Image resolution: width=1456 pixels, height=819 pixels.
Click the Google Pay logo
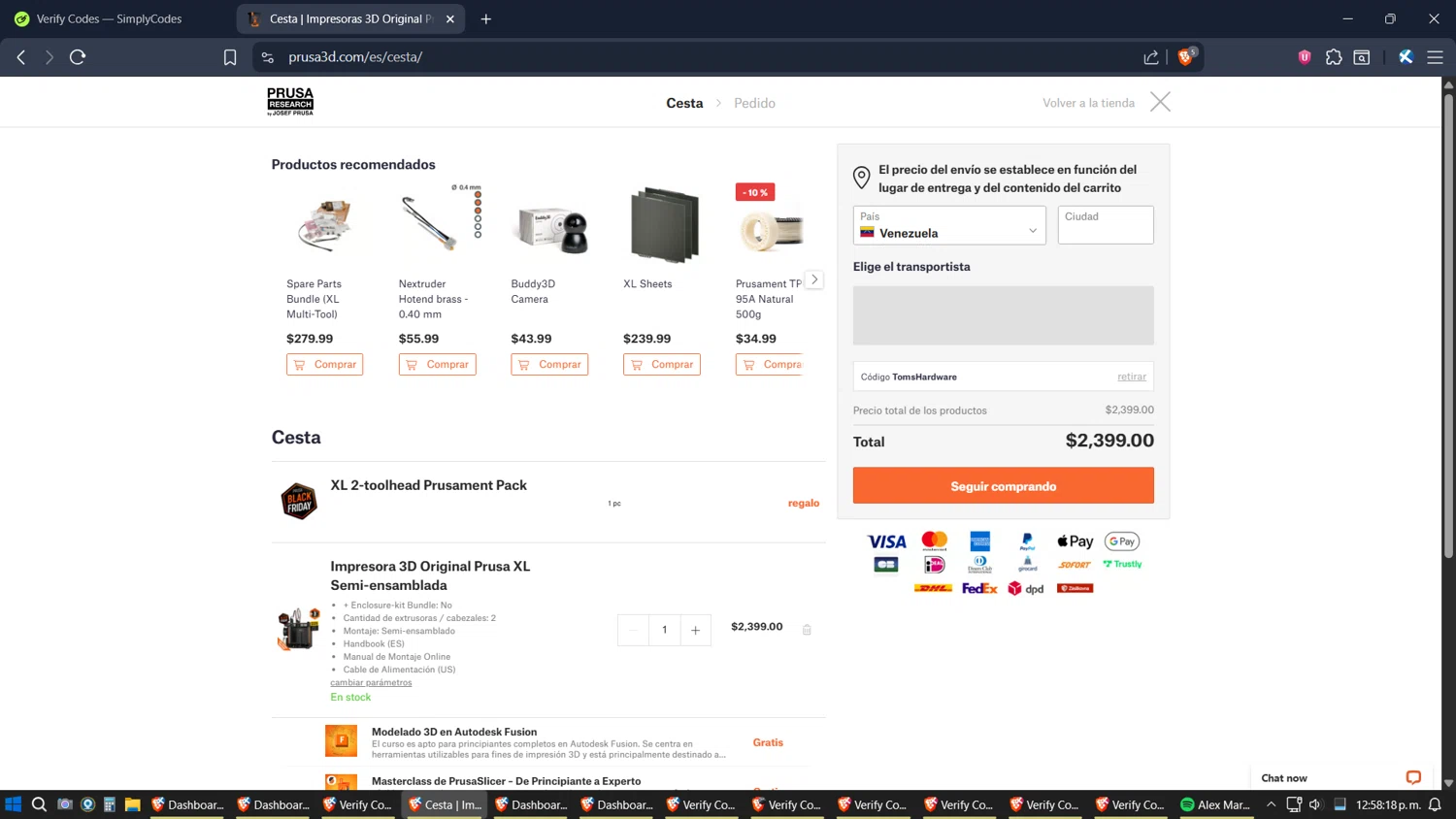[1122, 541]
